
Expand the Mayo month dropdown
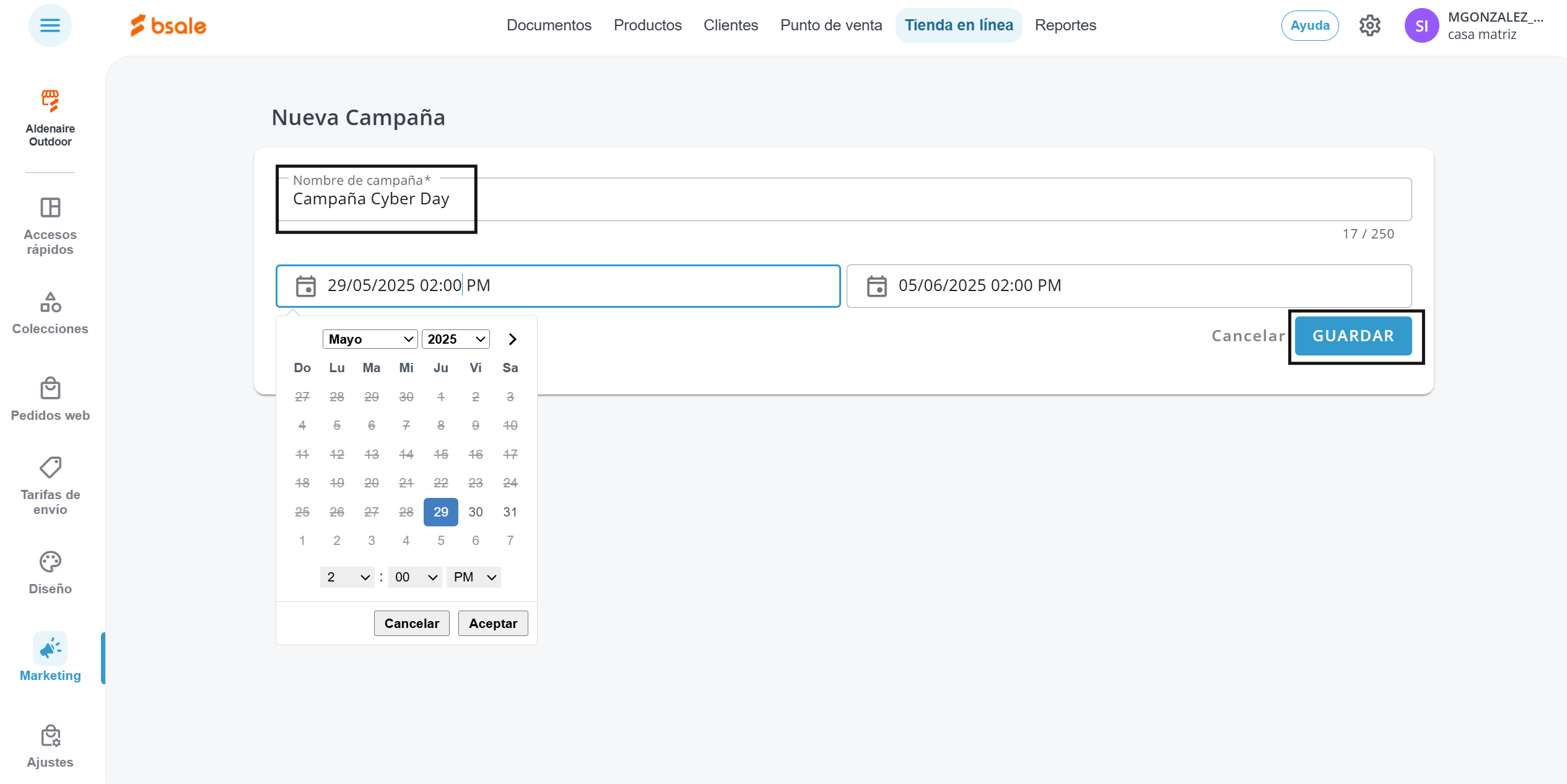click(x=370, y=339)
